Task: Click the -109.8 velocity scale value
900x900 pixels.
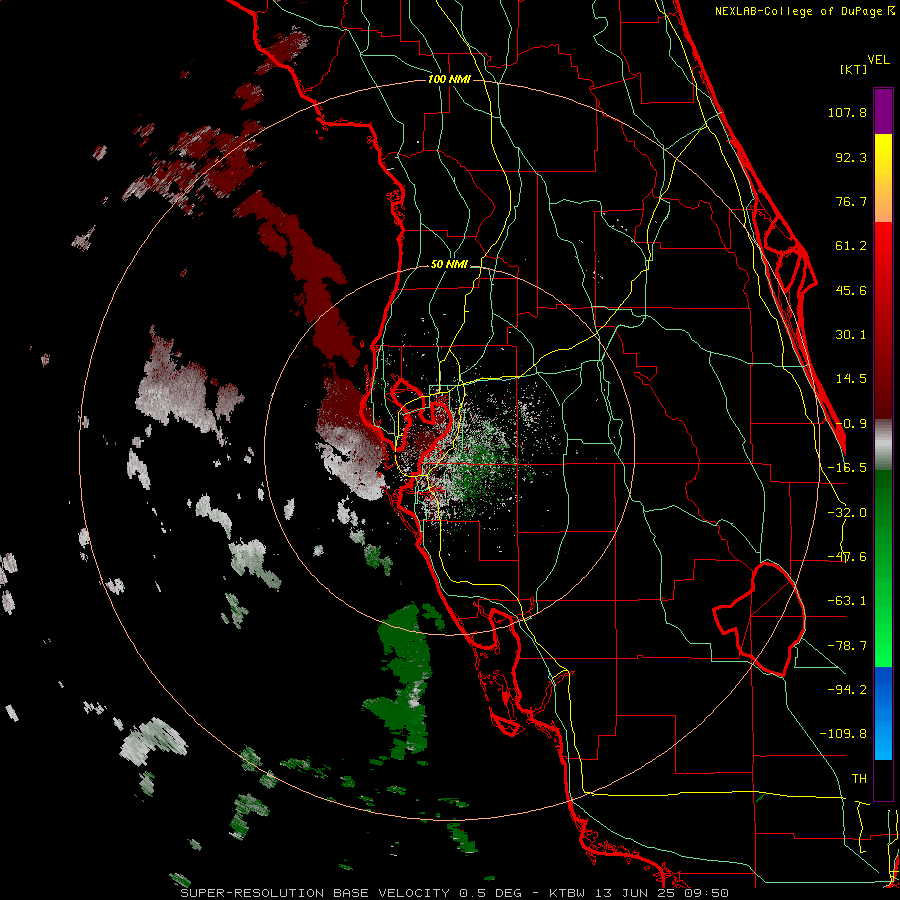Action: pos(843,734)
